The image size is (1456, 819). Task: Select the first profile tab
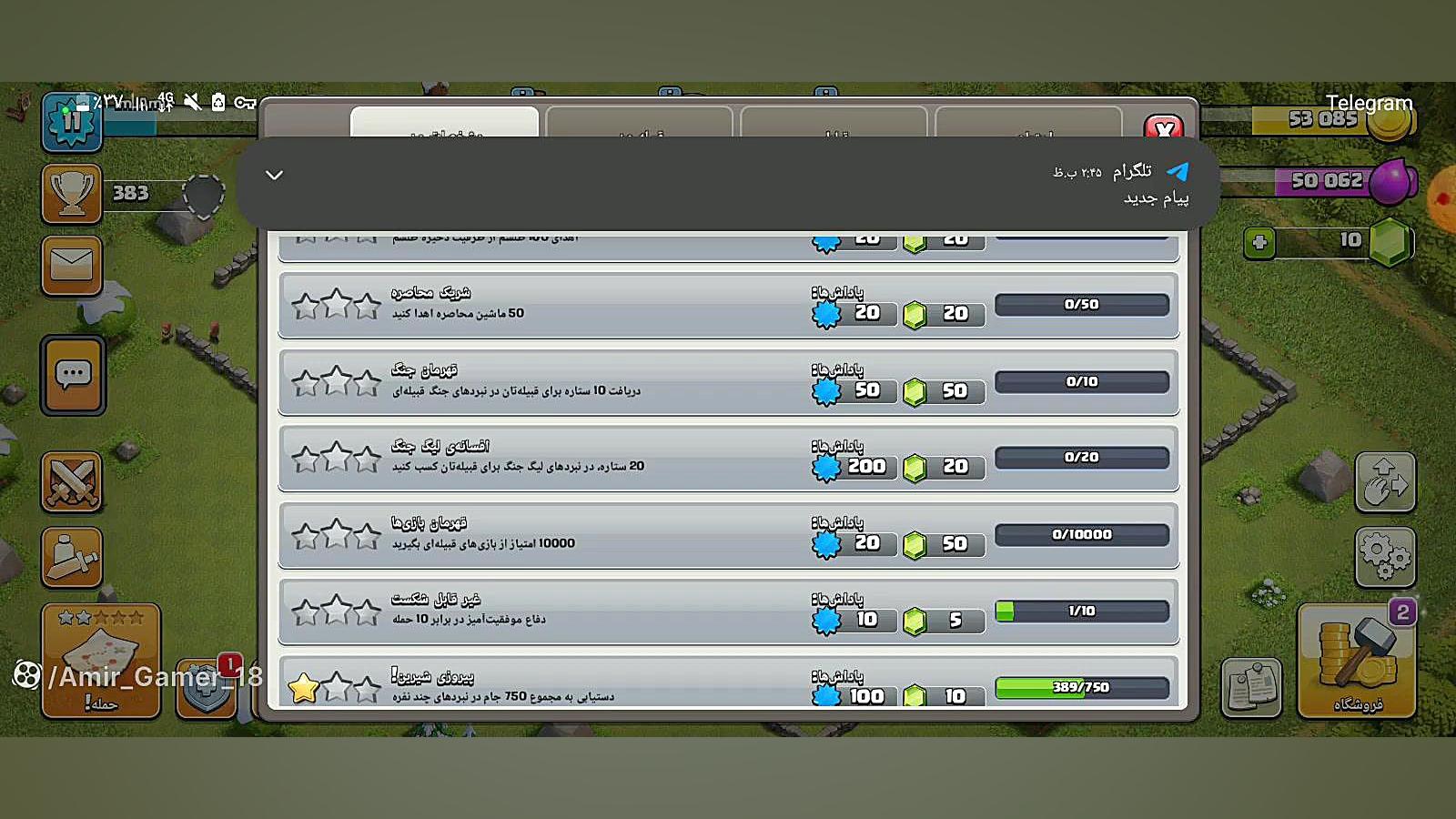coord(445,122)
